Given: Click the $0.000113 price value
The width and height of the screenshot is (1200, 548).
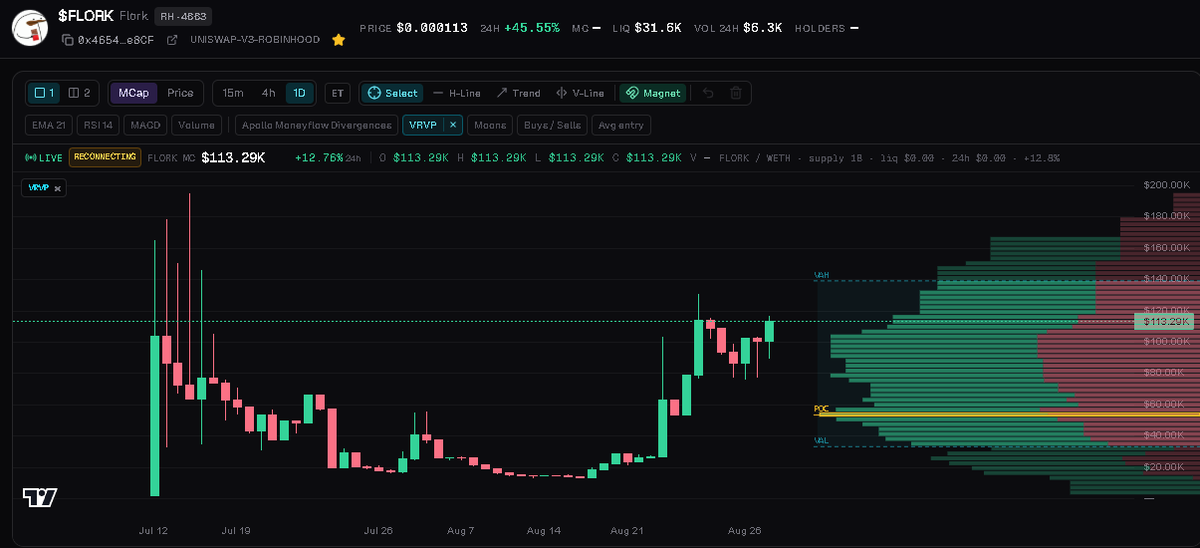Looking at the screenshot, I should [x=432, y=28].
